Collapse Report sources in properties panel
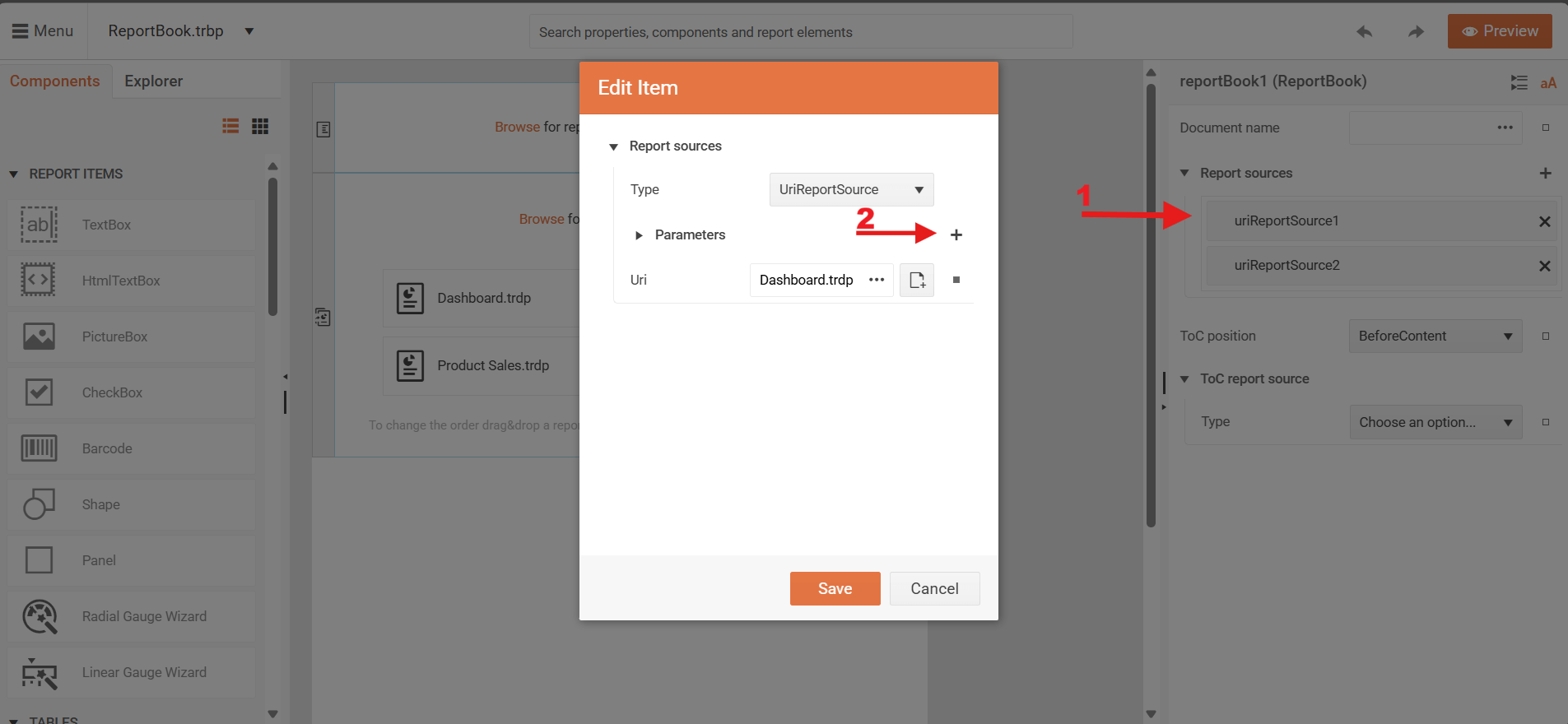The height and width of the screenshot is (724, 1568). 1184,173
